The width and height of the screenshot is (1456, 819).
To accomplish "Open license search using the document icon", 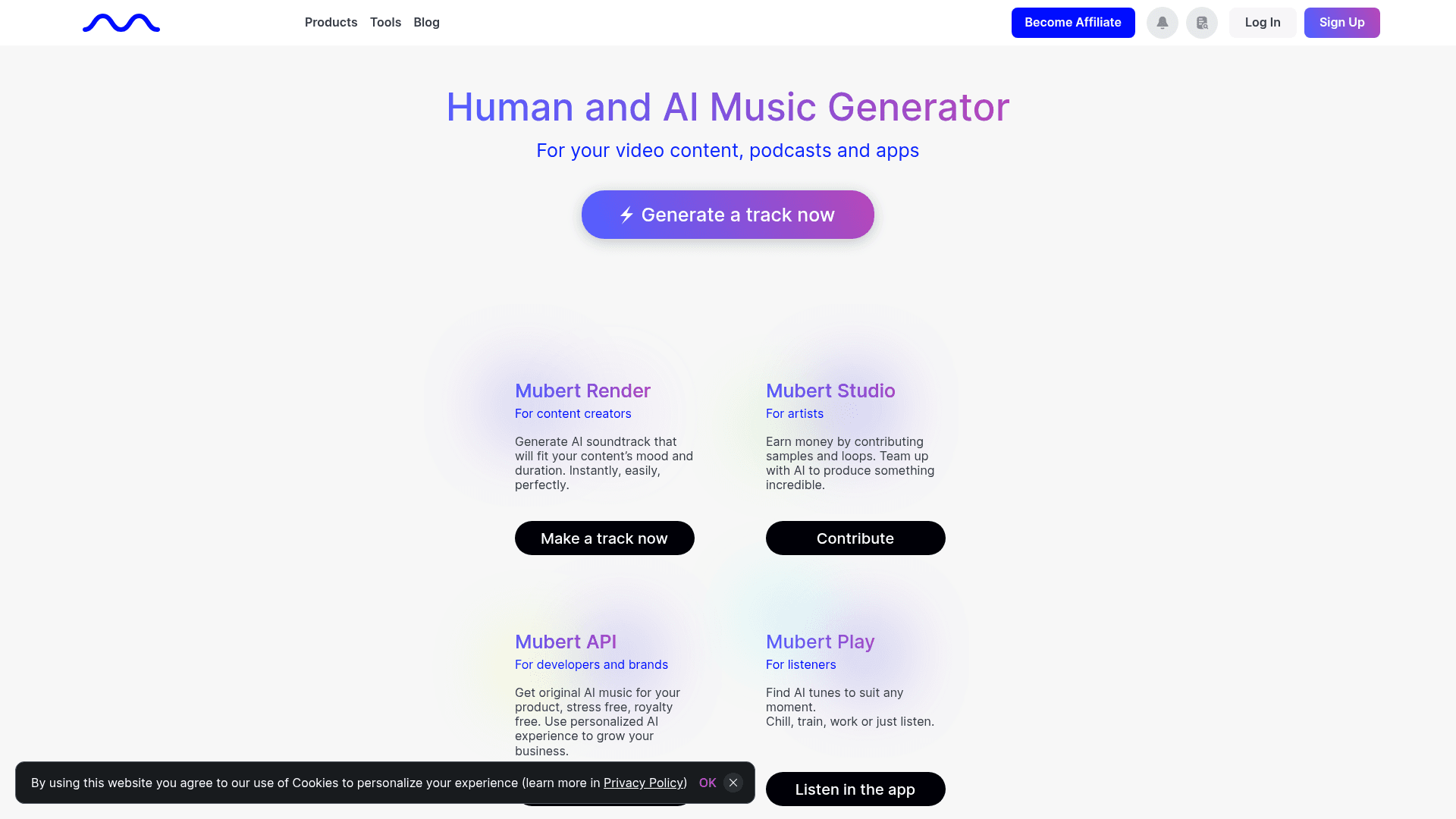I will pos(1201,23).
